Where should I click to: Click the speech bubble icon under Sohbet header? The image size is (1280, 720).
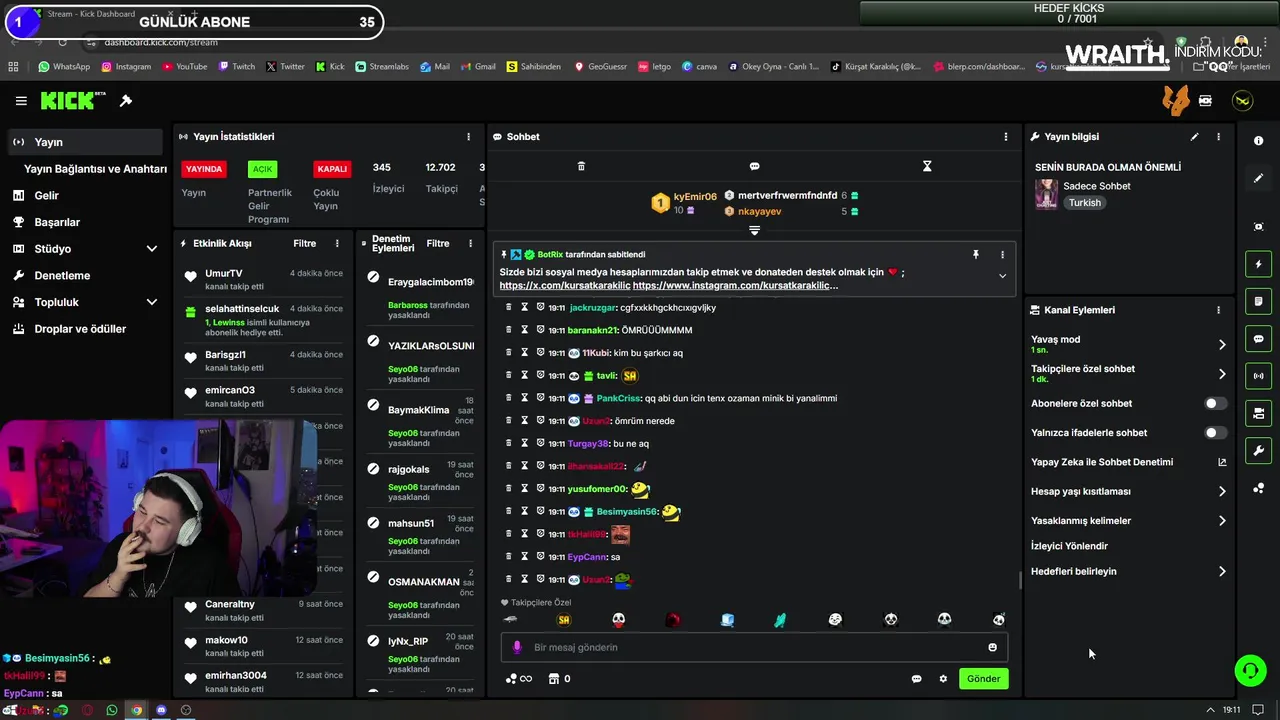pos(755,166)
